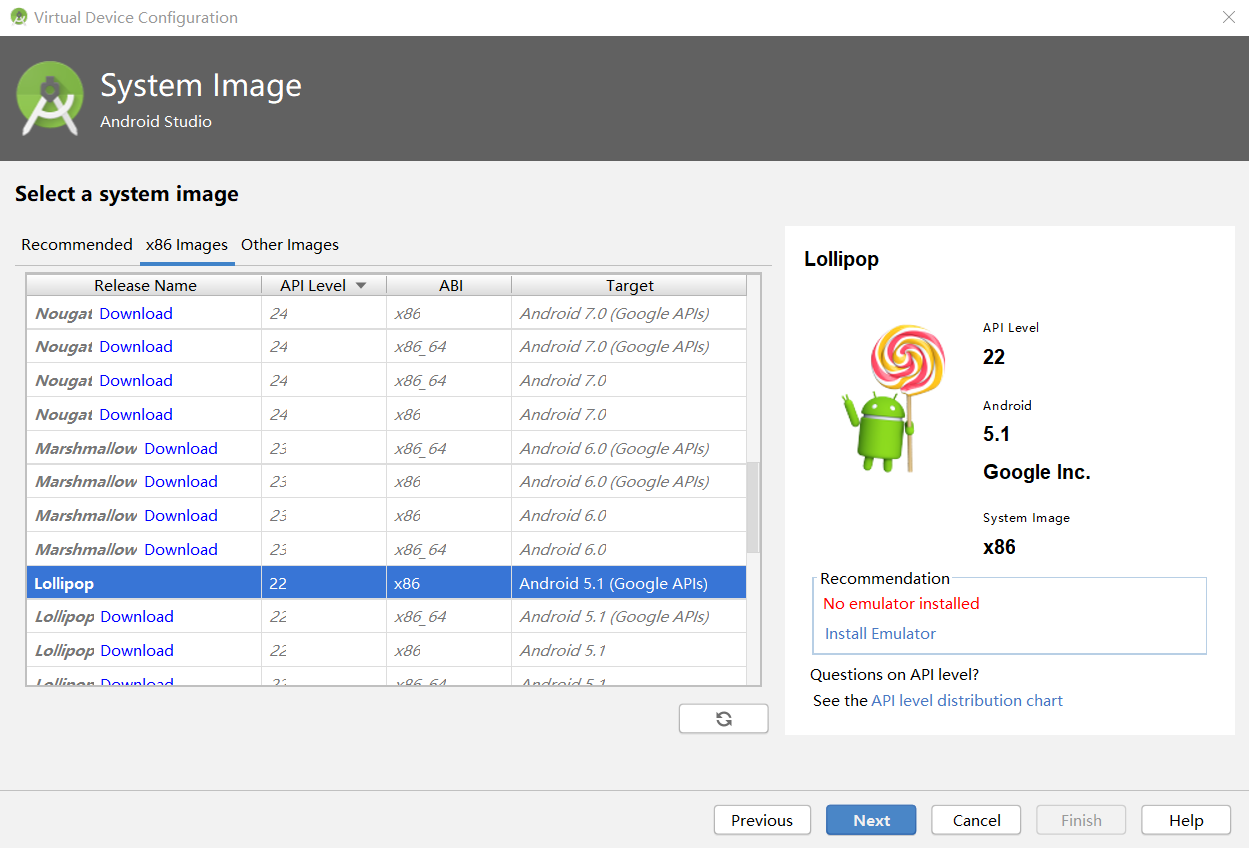Image resolution: width=1249 pixels, height=848 pixels.
Task: Sort by ABI column header
Action: pyautogui.click(x=450, y=285)
